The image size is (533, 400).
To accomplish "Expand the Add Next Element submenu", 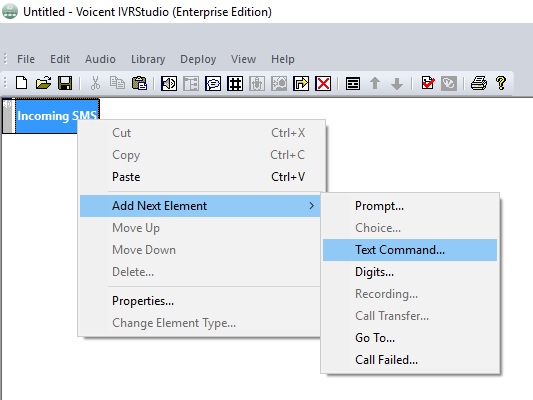I will click(x=201, y=206).
